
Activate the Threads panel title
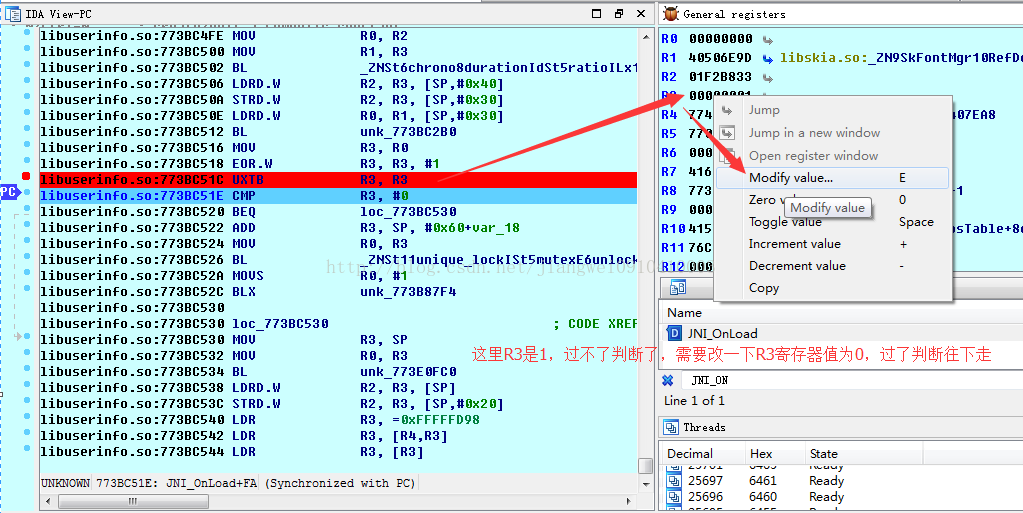pos(705,428)
